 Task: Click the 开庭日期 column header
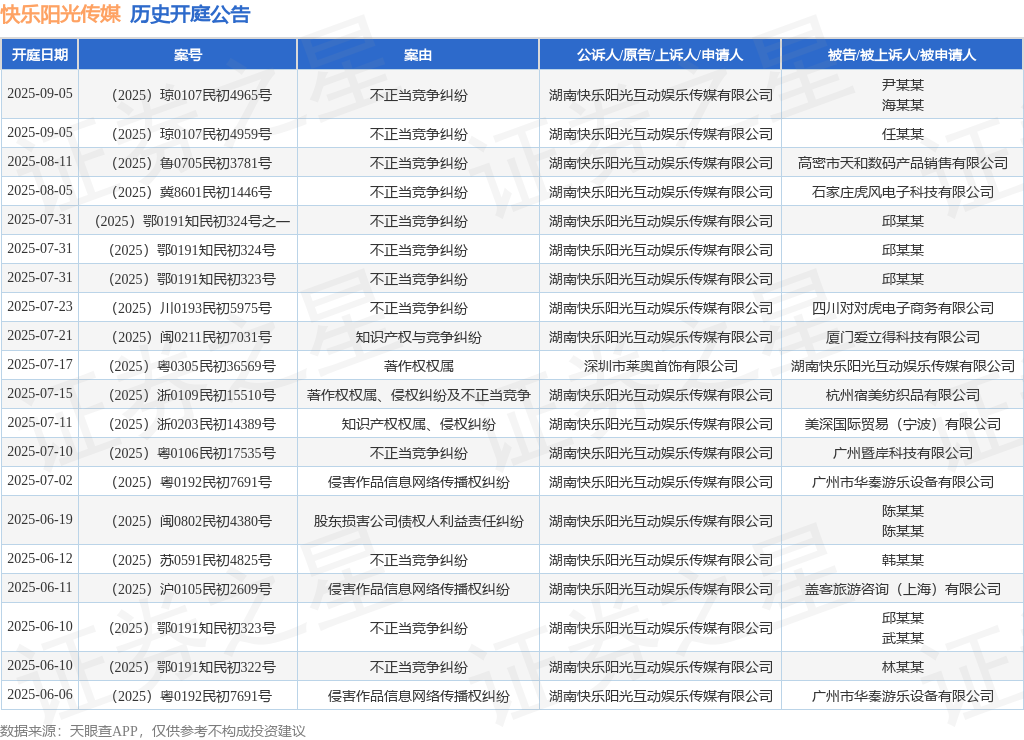[x=40, y=55]
